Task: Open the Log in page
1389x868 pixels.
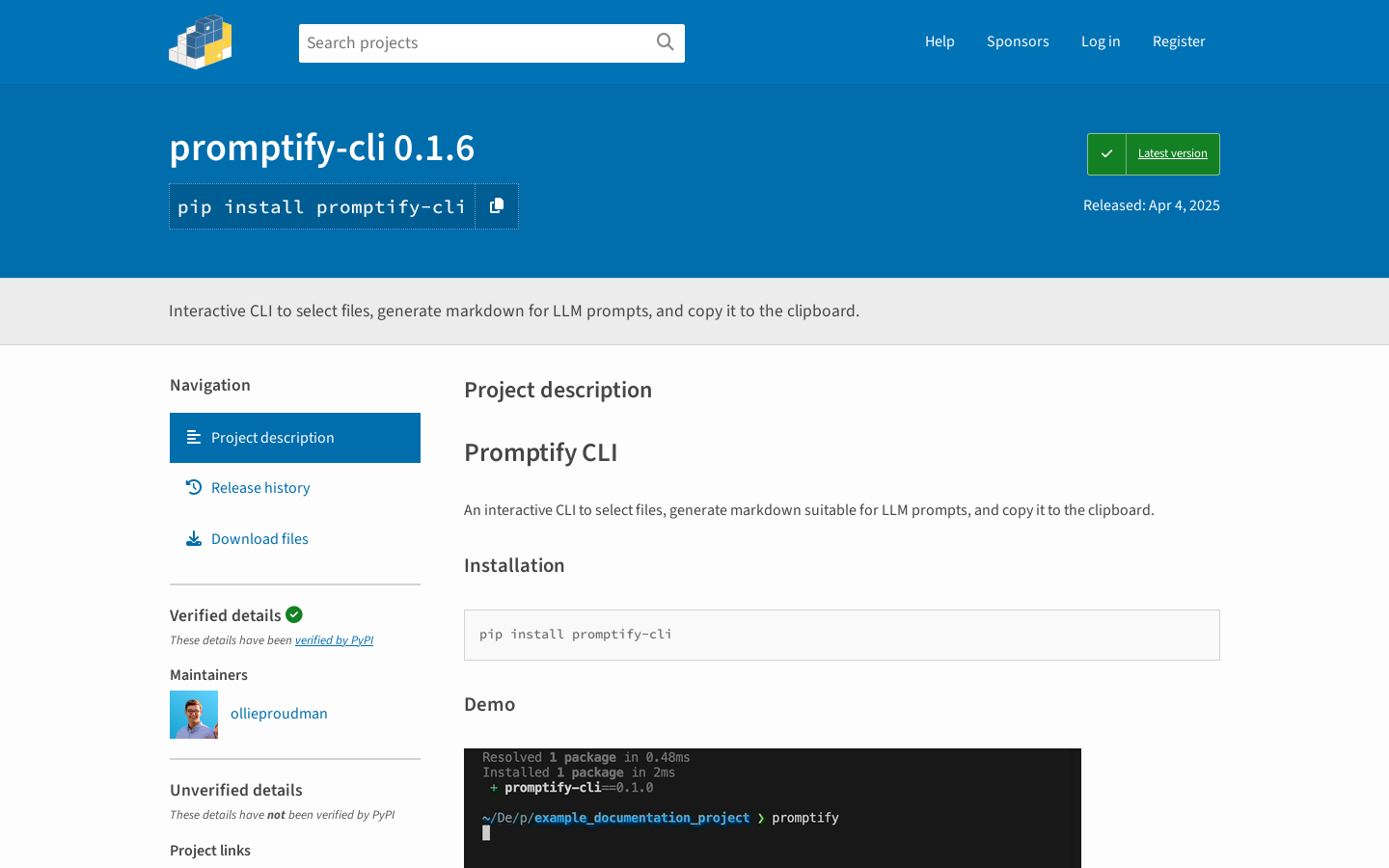Action: point(1101,41)
